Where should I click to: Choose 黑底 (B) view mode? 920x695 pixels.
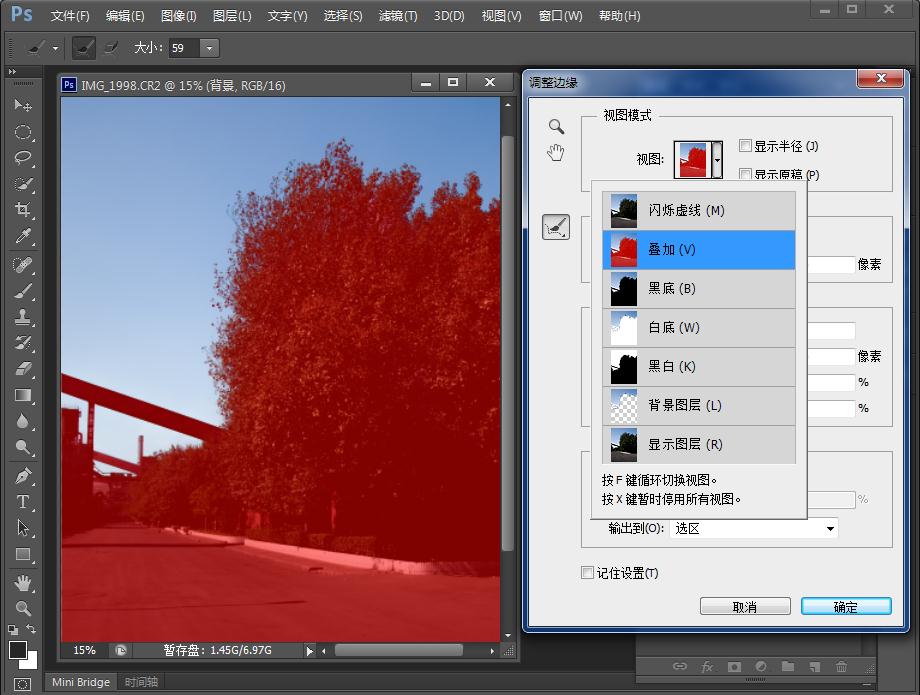tap(698, 289)
